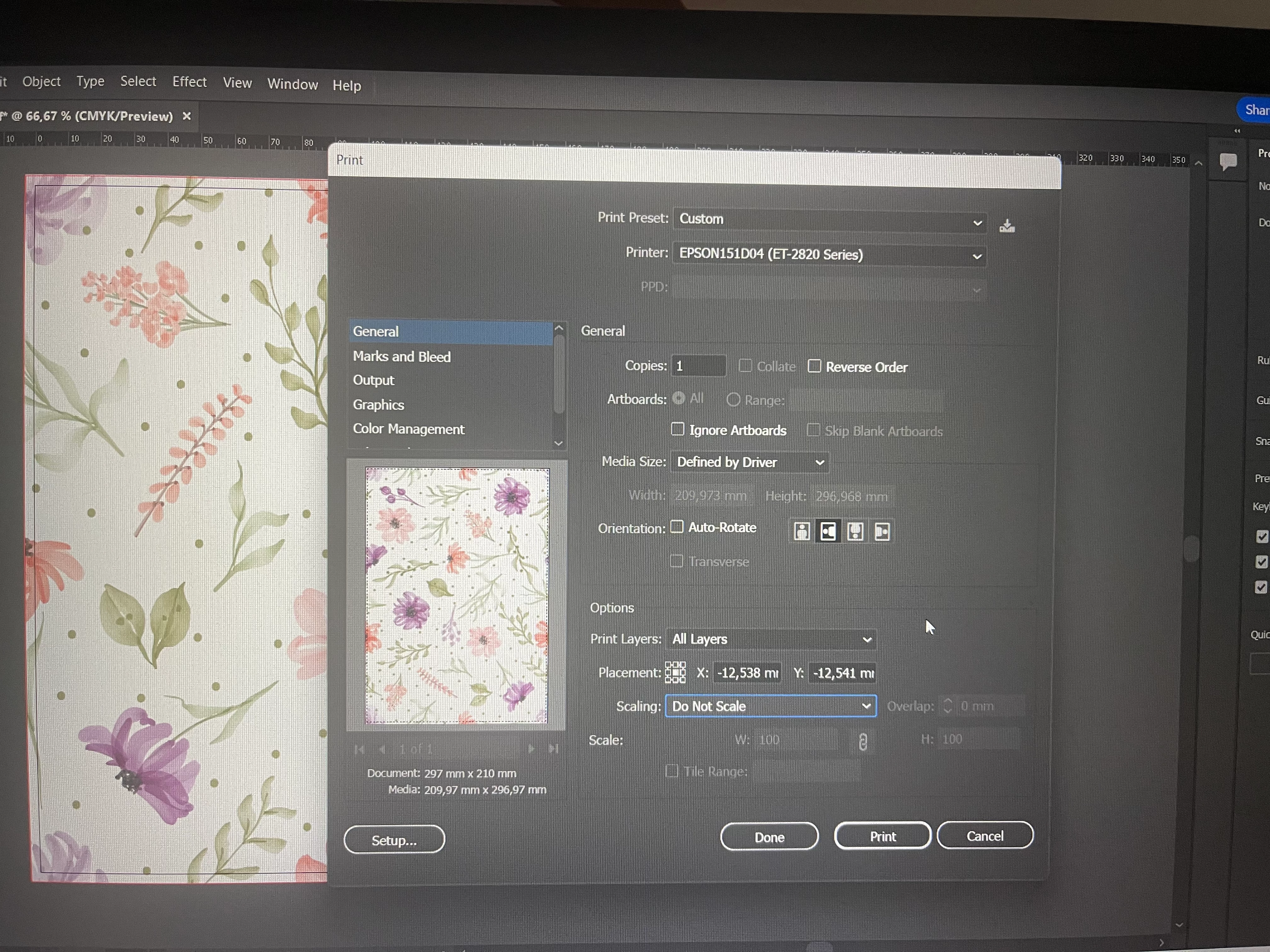Enable Reverse Order checkbox
The width and height of the screenshot is (1270, 952).
pyautogui.click(x=814, y=366)
